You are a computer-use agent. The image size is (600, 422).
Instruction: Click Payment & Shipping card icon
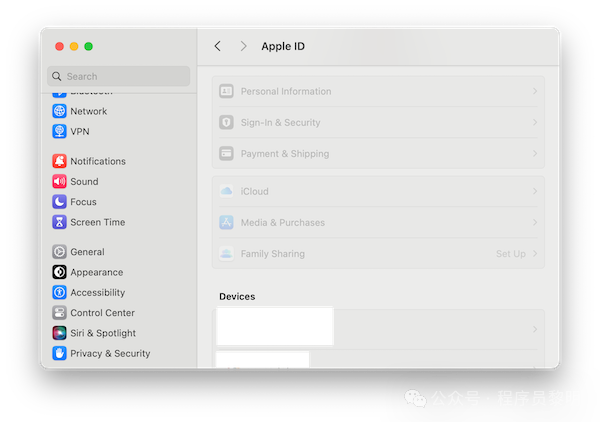226,153
